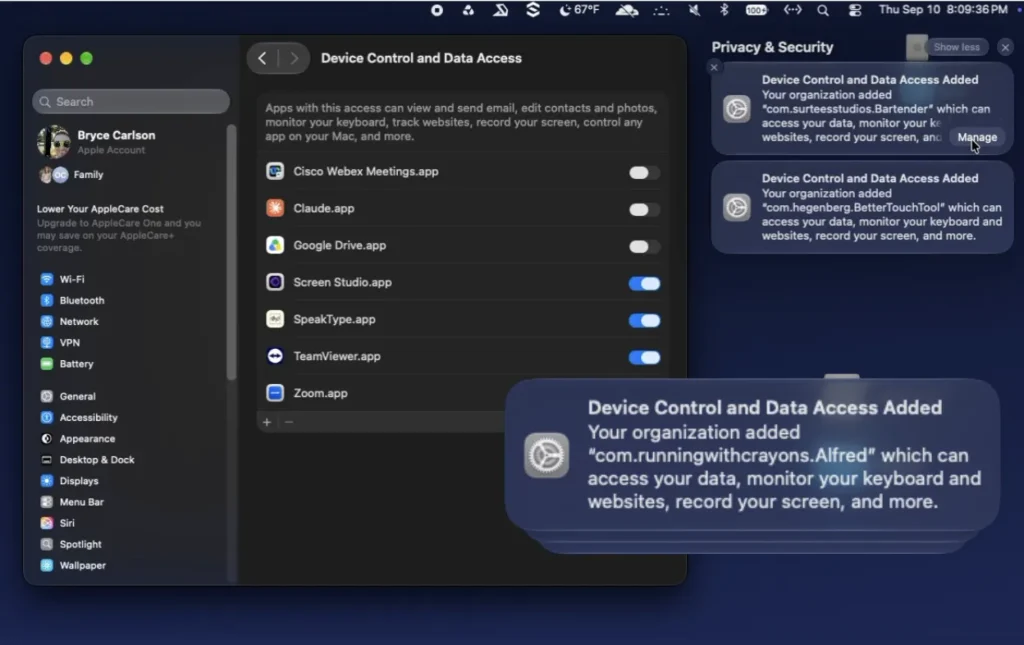Clear Privacy & Security notification group
This screenshot has width=1024, height=645.
1006,47
